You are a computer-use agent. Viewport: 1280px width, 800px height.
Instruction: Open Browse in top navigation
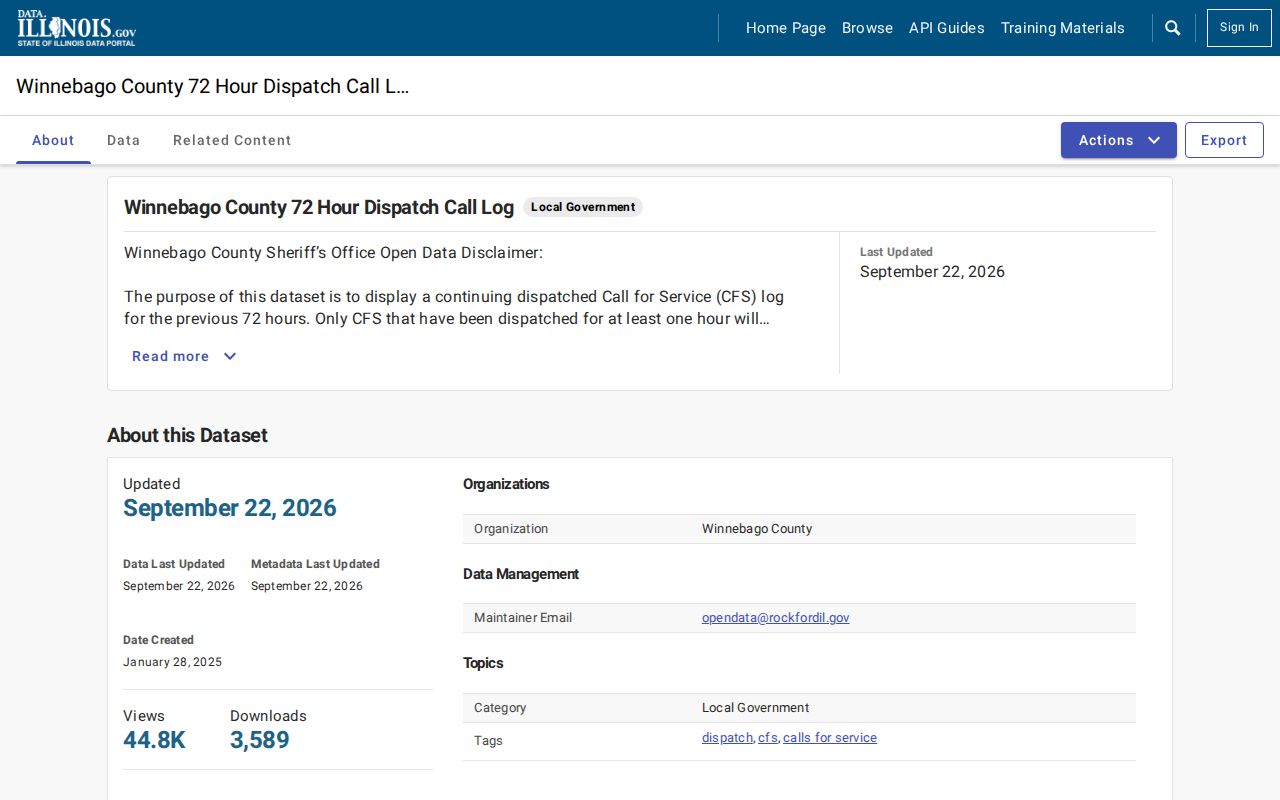[x=867, y=28]
